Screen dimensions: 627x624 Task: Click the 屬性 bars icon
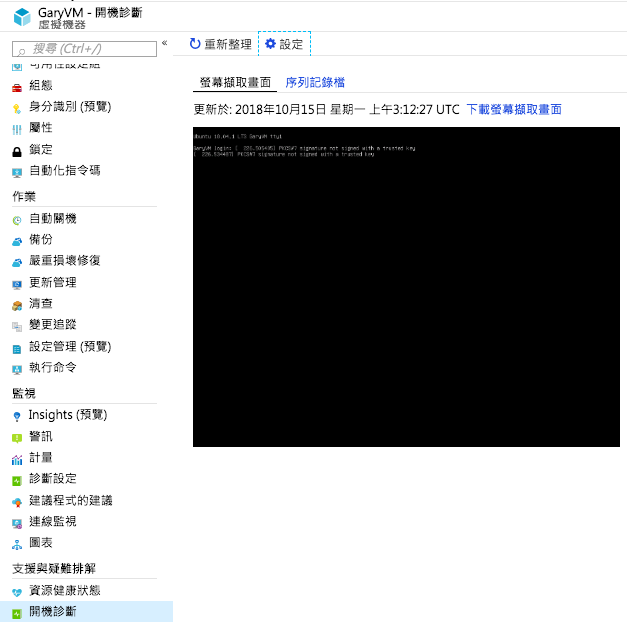tap(17, 130)
